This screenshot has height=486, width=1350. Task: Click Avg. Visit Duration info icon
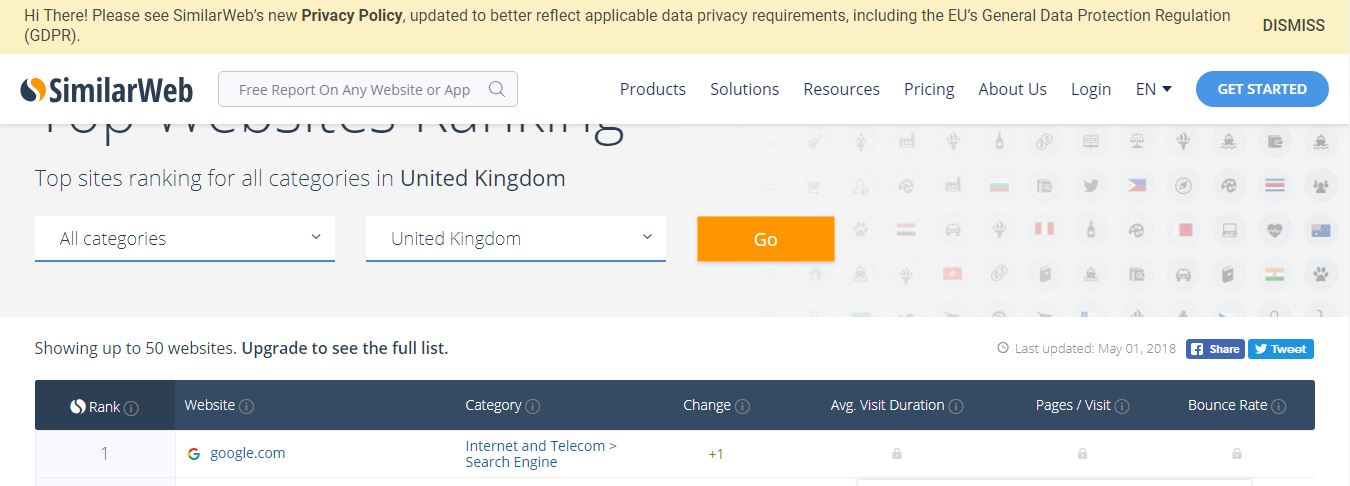coord(956,406)
